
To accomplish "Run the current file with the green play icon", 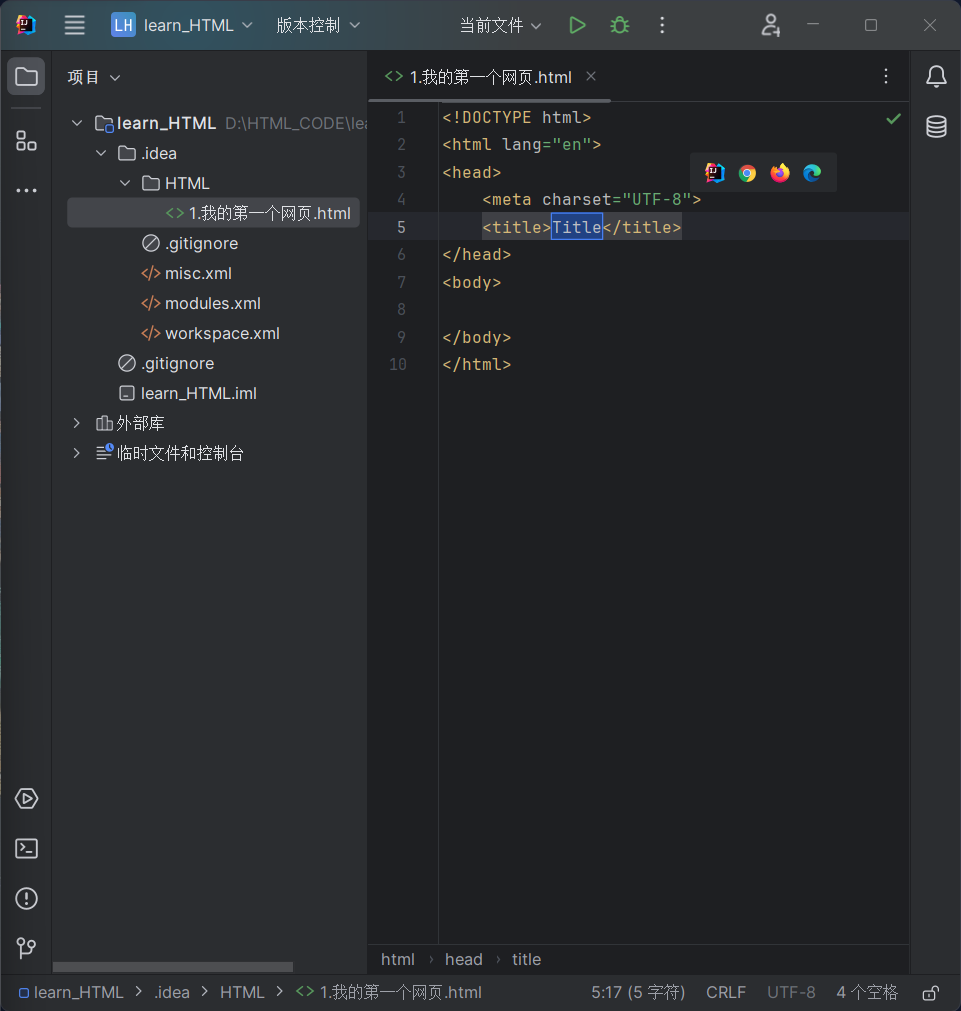I will click(577, 25).
